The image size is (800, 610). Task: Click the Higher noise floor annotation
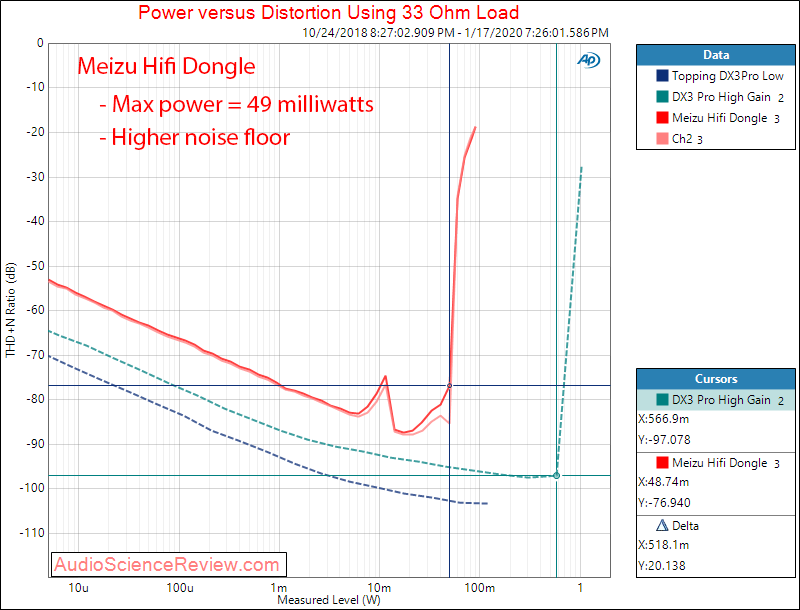coord(194,137)
